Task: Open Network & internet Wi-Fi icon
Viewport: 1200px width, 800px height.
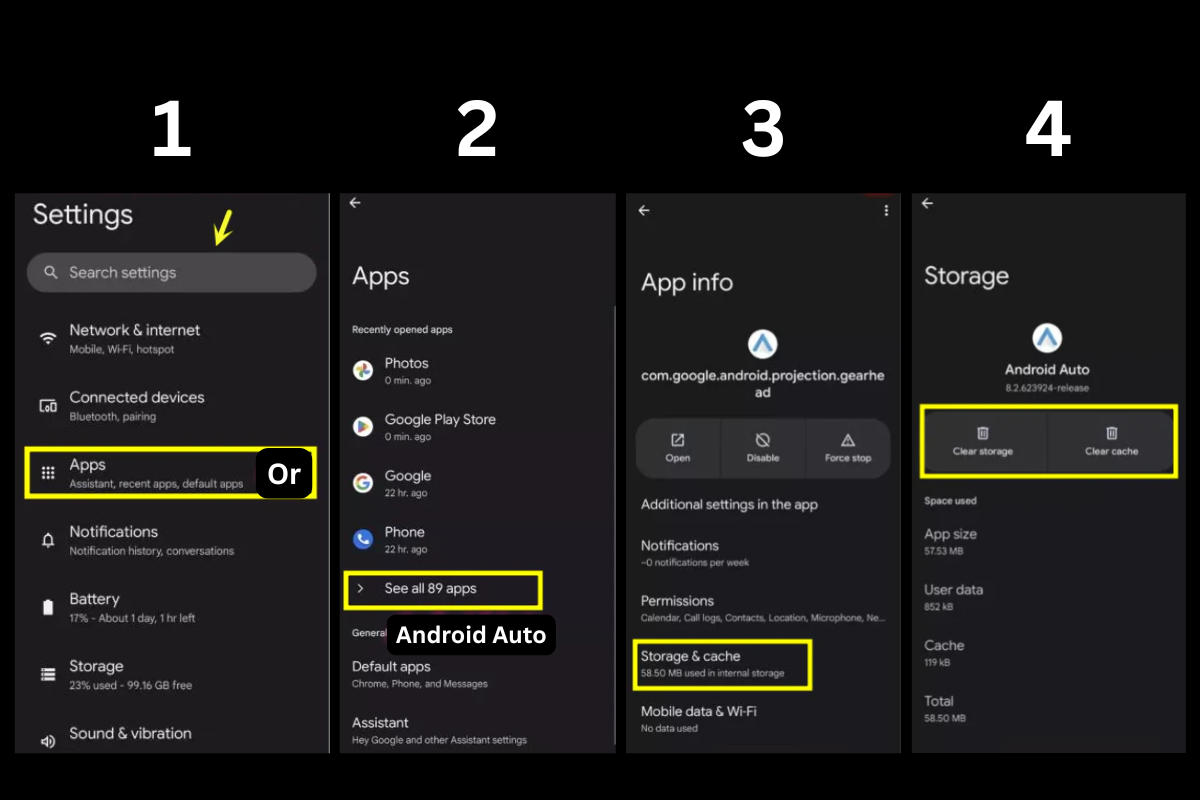Action: (48, 339)
